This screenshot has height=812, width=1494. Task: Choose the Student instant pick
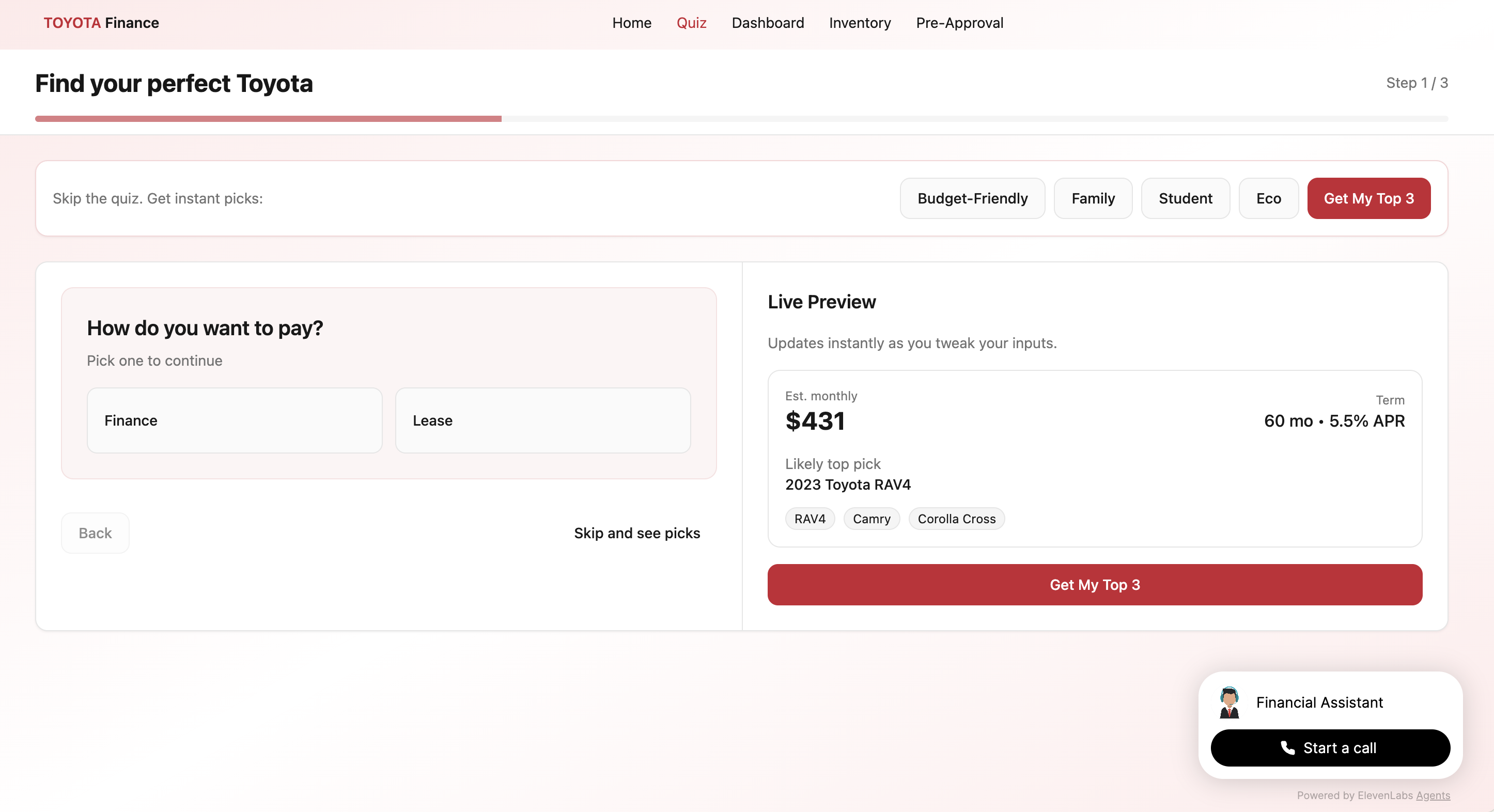(1185, 198)
